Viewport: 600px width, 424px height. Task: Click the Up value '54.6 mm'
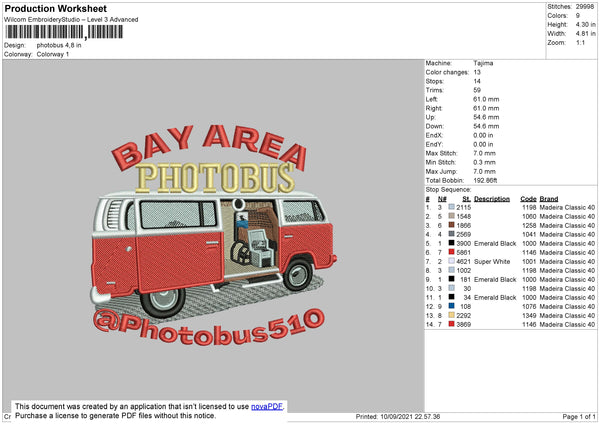pyautogui.click(x=486, y=117)
